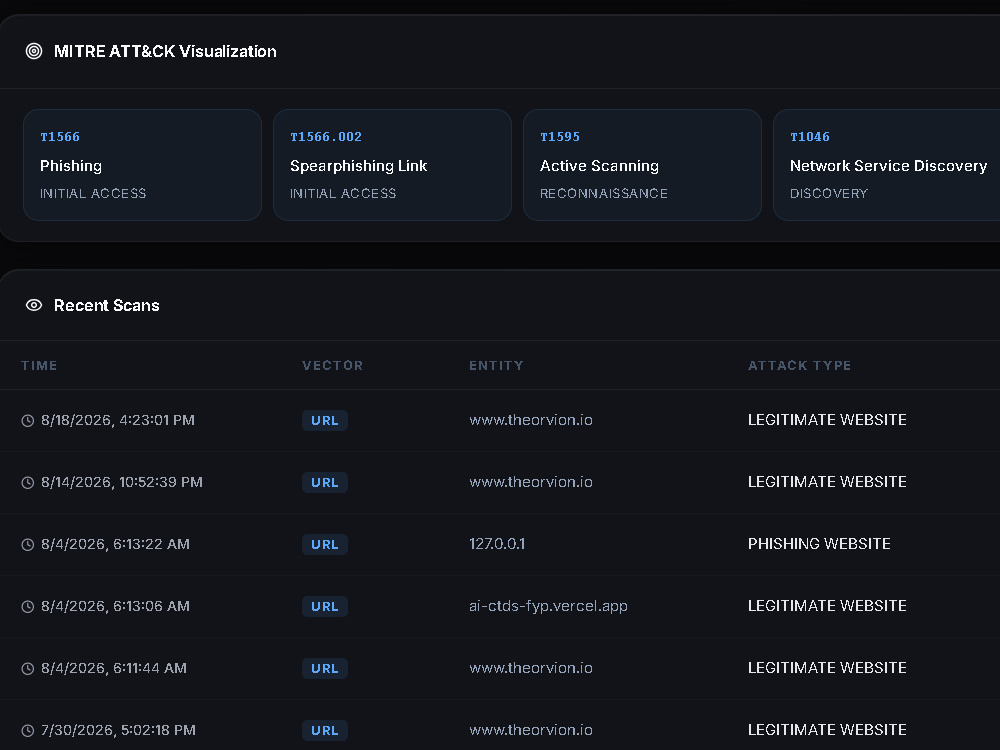
Task: Click the ENTITY column header
Action: [x=496, y=365]
